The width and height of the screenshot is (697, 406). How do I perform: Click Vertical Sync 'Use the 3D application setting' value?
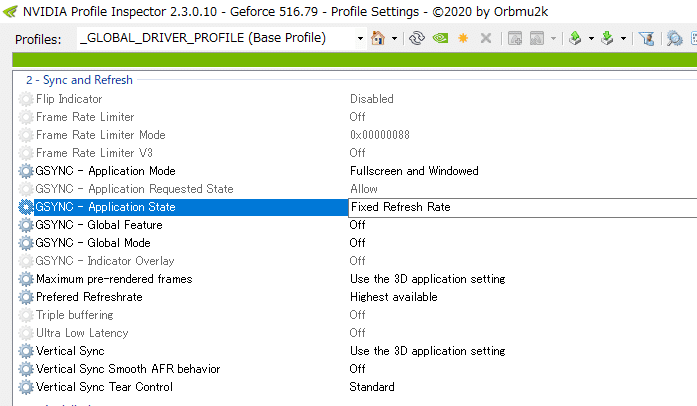pos(428,351)
